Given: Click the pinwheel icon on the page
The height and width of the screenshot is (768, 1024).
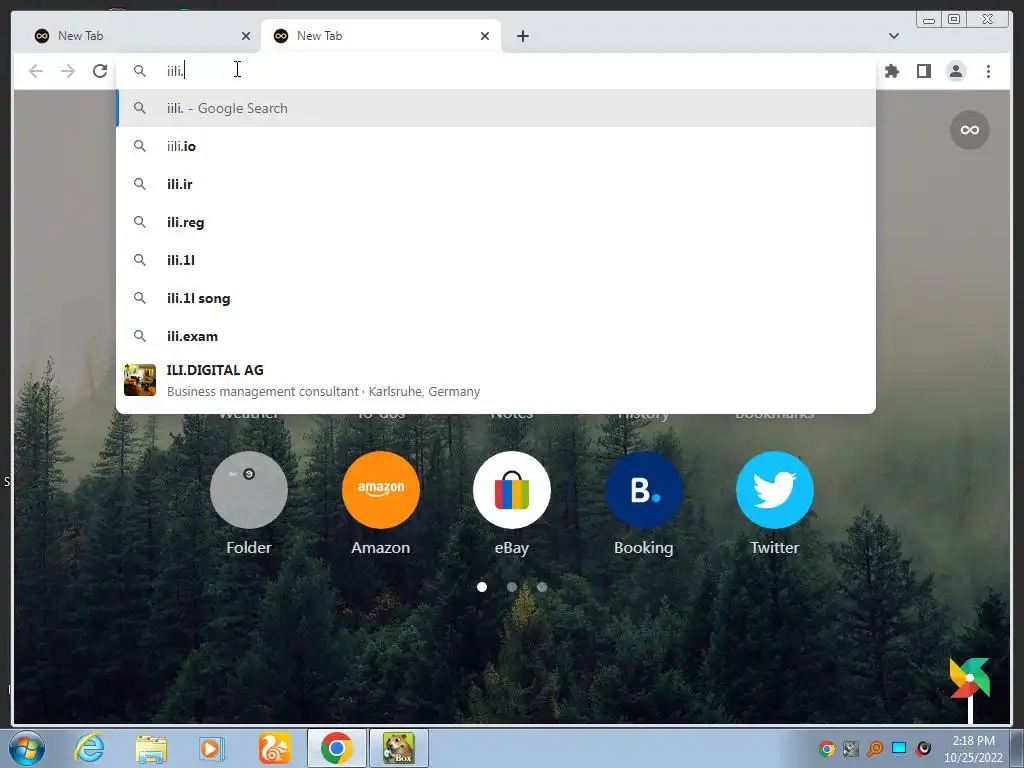Looking at the screenshot, I should [x=970, y=679].
